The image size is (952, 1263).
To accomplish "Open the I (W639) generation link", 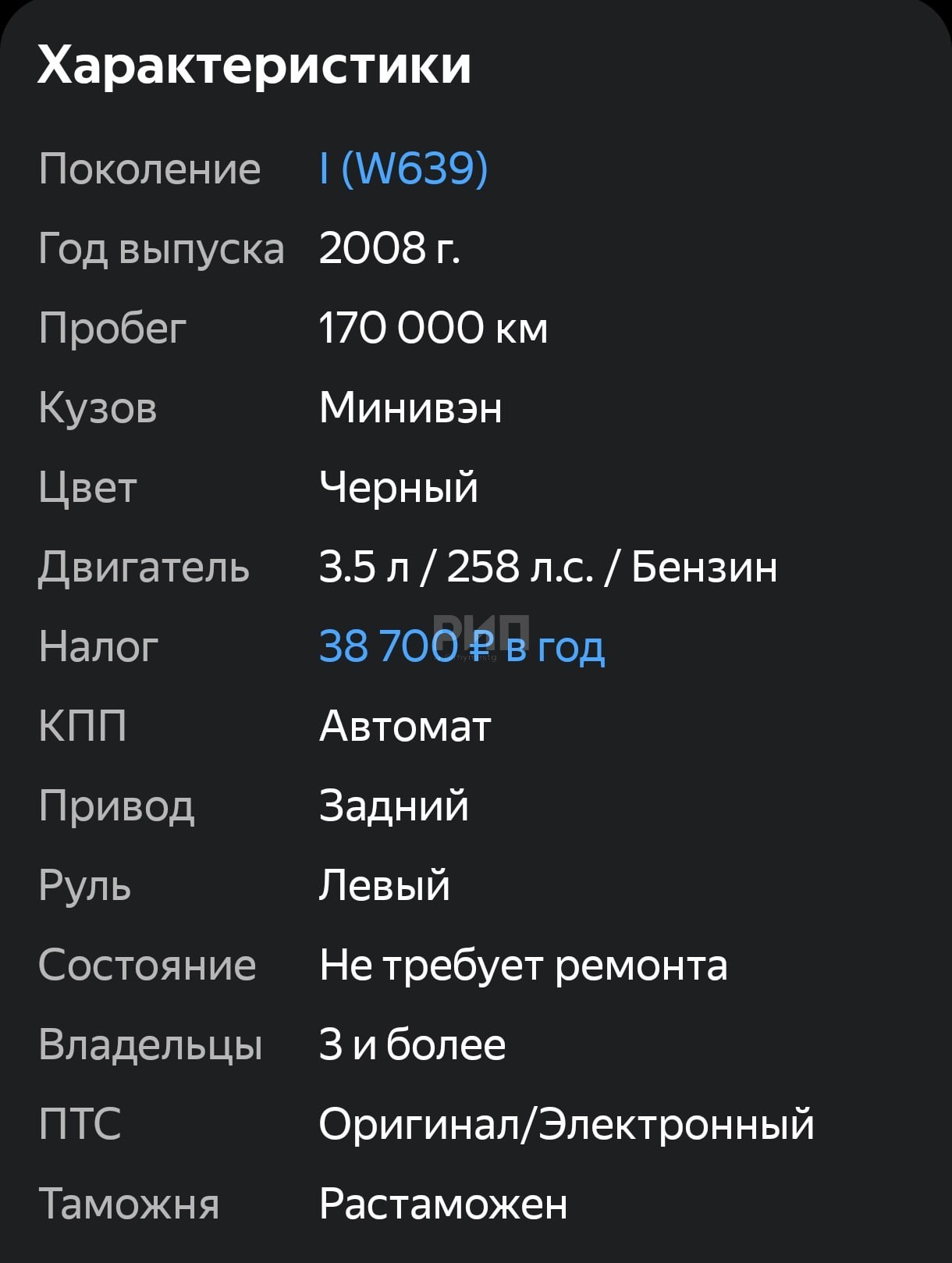I will (x=403, y=169).
